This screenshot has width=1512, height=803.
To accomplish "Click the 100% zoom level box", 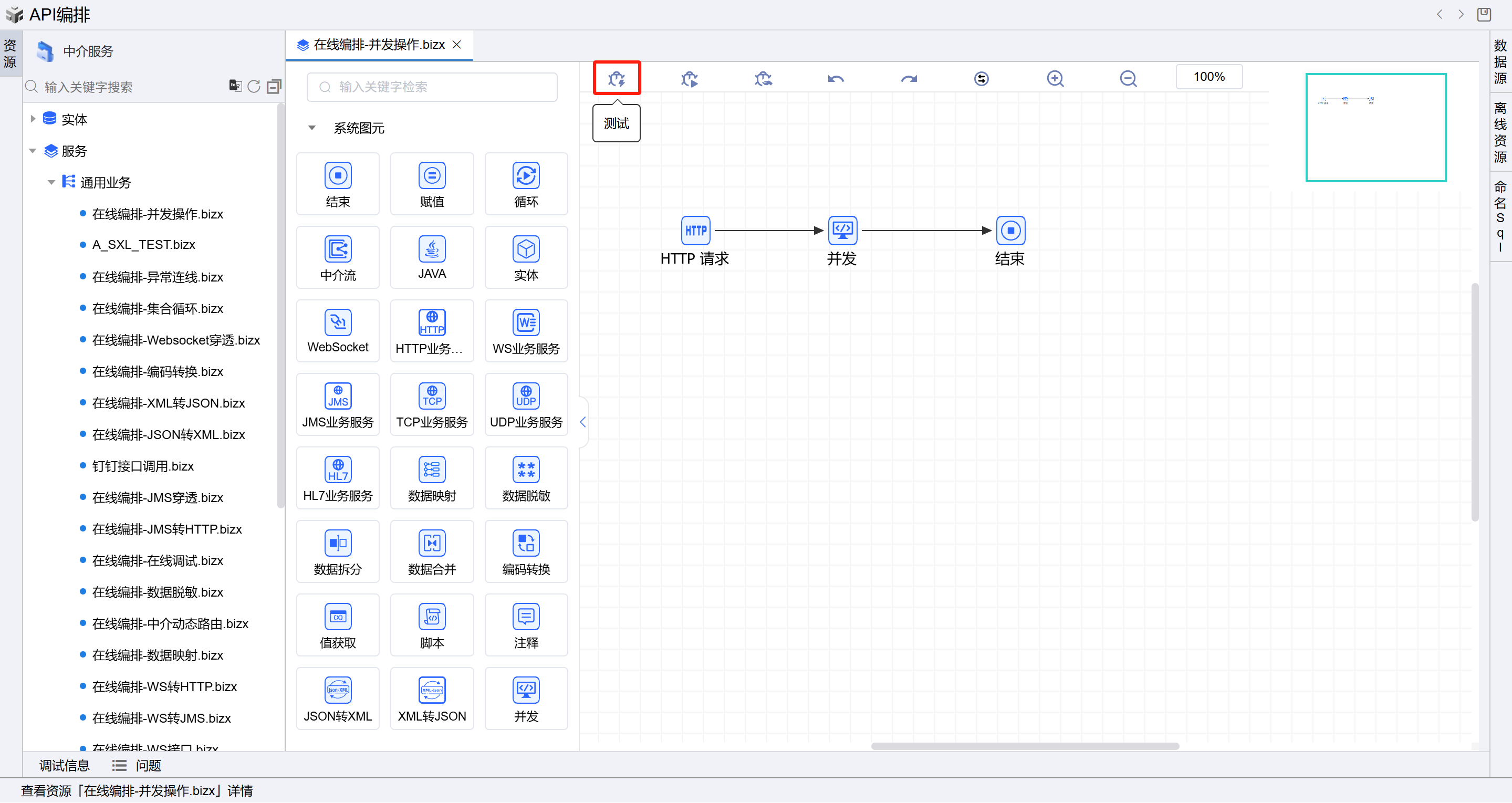I will point(1208,77).
